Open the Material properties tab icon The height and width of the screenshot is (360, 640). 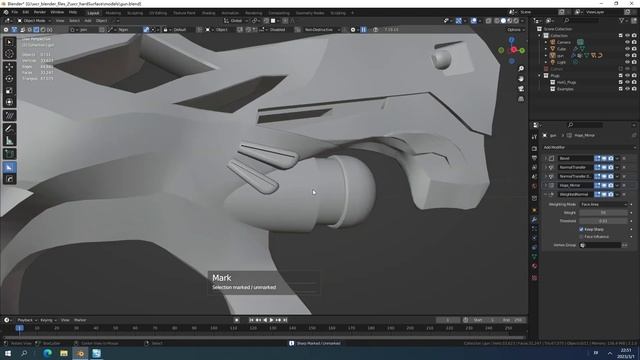[534, 266]
